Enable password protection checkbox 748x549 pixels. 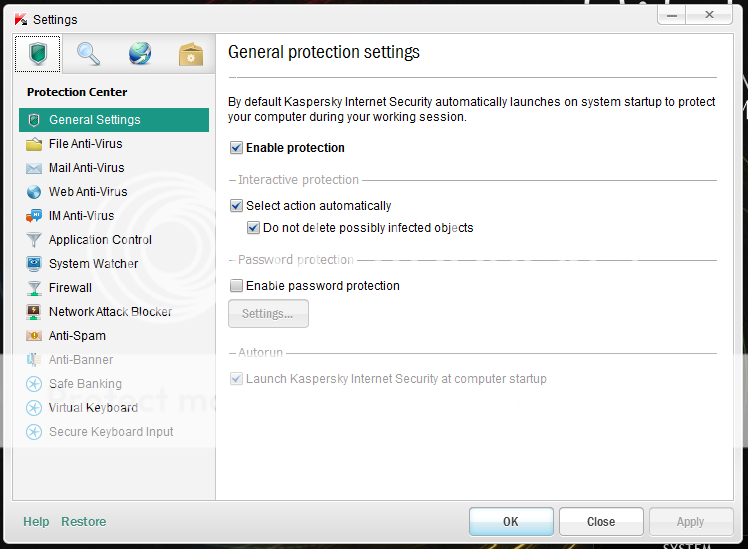[x=236, y=286]
